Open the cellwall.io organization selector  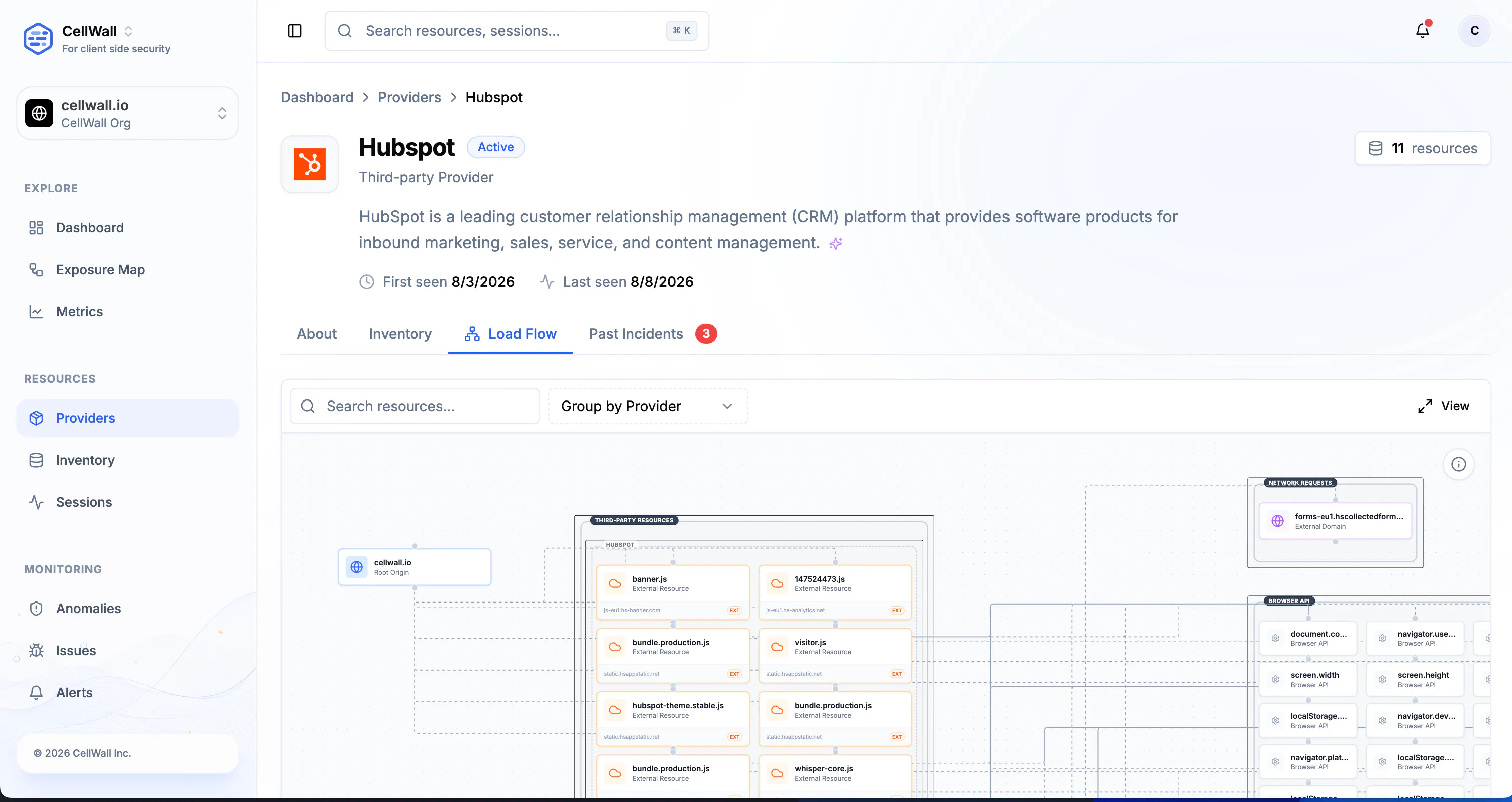[128, 113]
